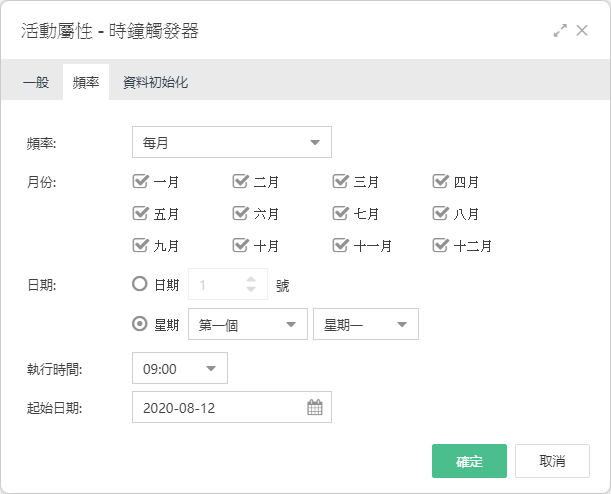The height and width of the screenshot is (494, 611).
Task: Toggle the 七月 month checkbox
Action: [340, 213]
